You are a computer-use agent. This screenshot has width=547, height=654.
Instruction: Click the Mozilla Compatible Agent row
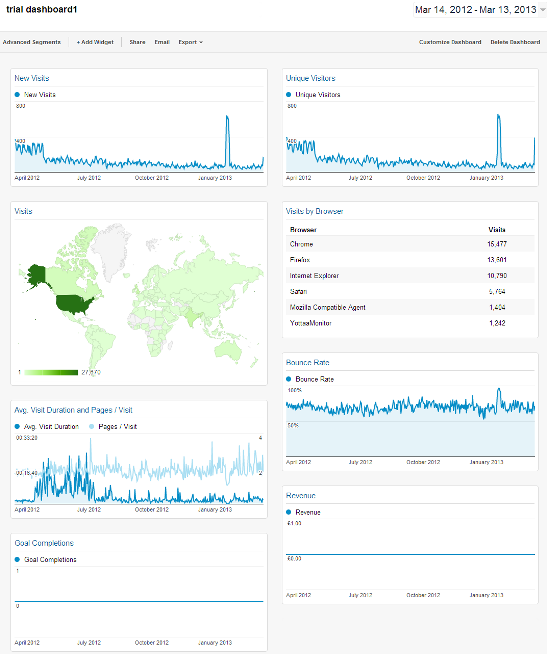click(410, 307)
